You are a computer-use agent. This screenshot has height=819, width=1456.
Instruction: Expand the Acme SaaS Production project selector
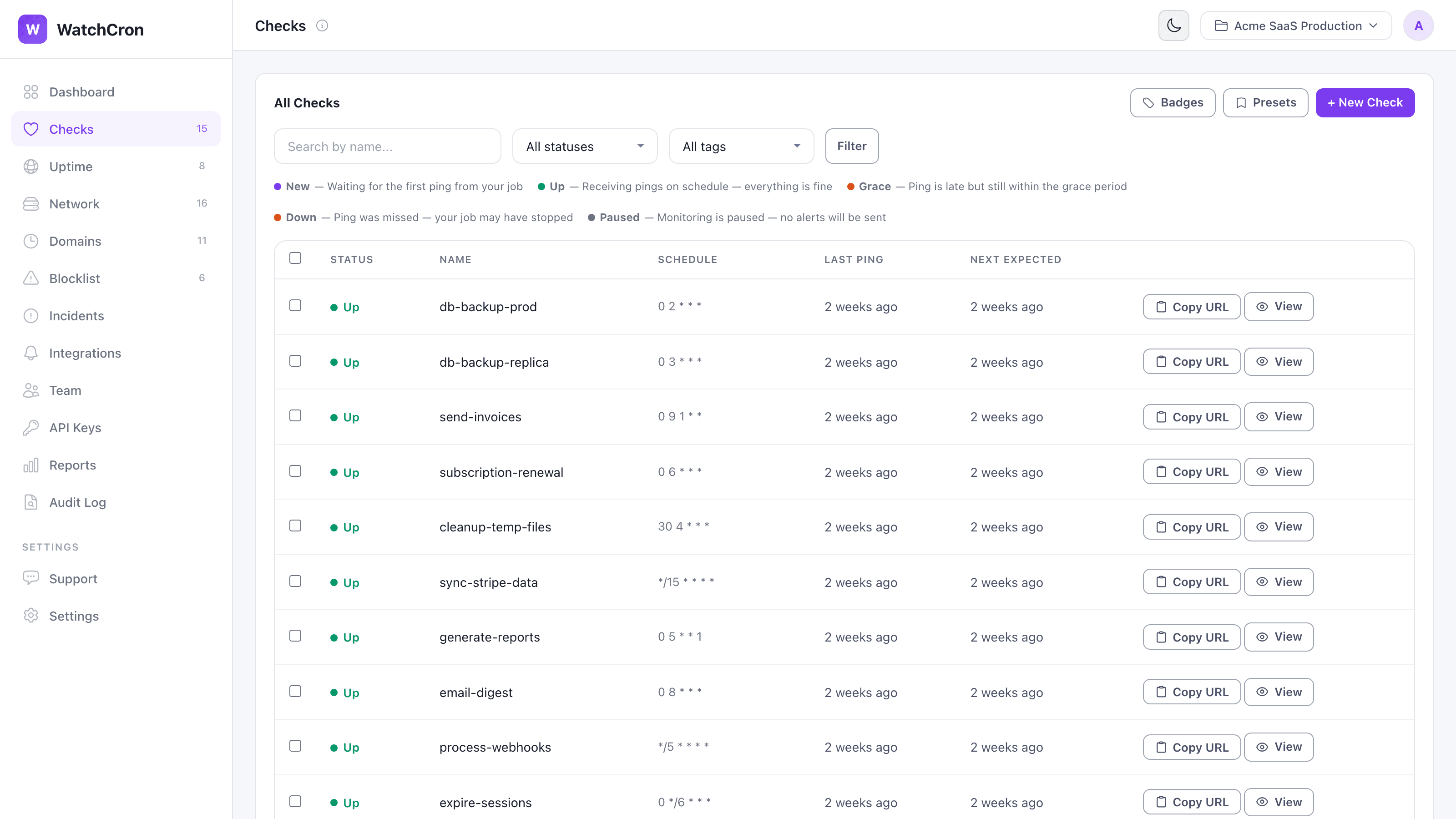point(1295,26)
